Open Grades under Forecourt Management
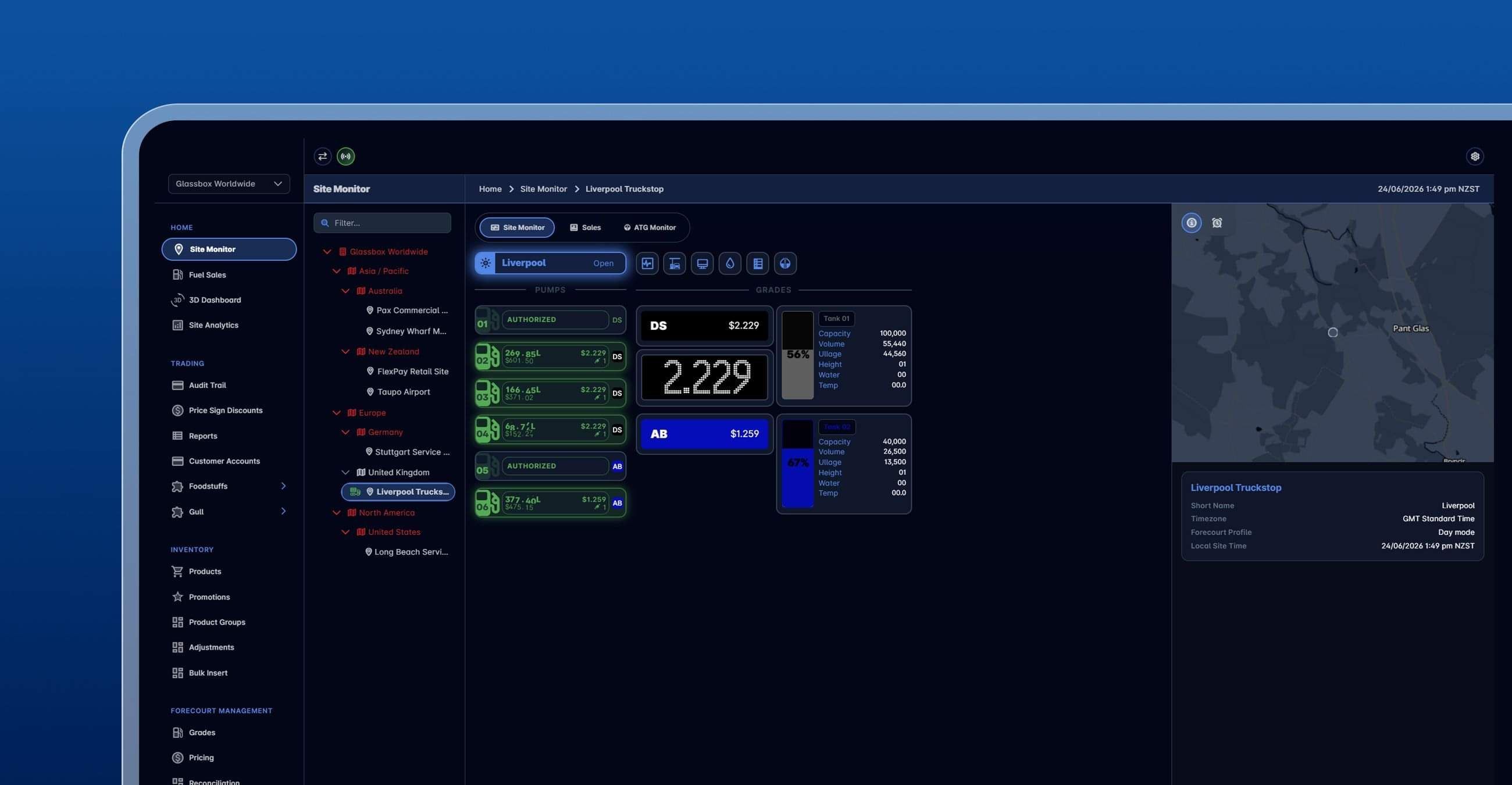Viewport: 1512px width, 785px height. click(x=202, y=732)
